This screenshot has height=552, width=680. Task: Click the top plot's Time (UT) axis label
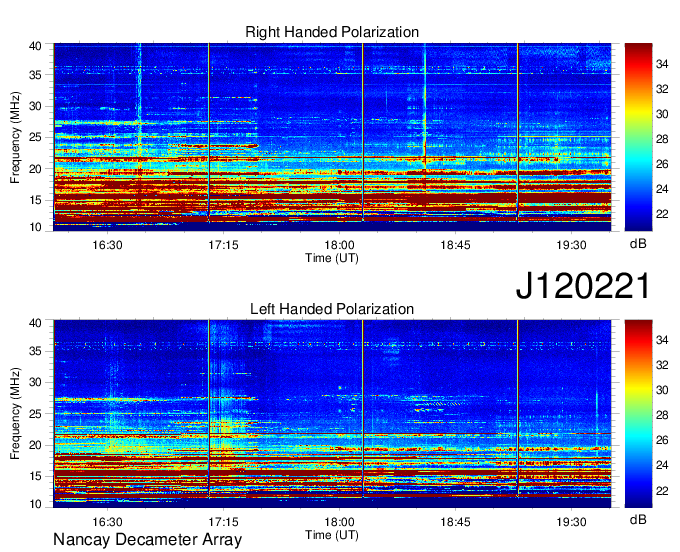coord(332,258)
